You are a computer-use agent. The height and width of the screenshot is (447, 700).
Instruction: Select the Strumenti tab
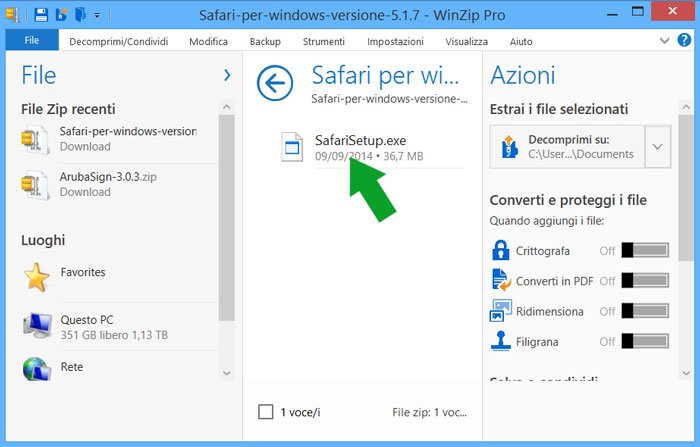324,42
